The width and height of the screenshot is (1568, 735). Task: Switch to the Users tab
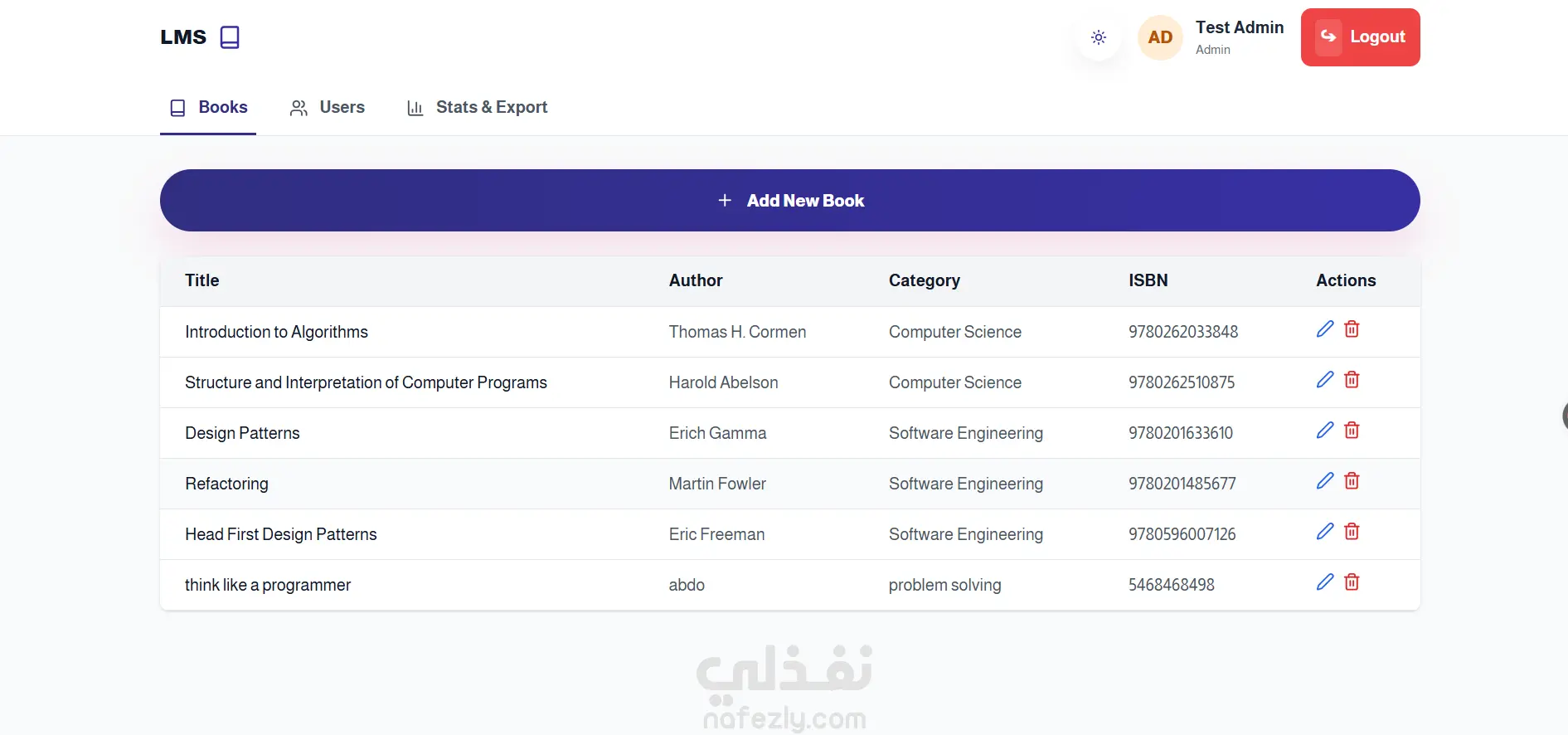coord(328,108)
